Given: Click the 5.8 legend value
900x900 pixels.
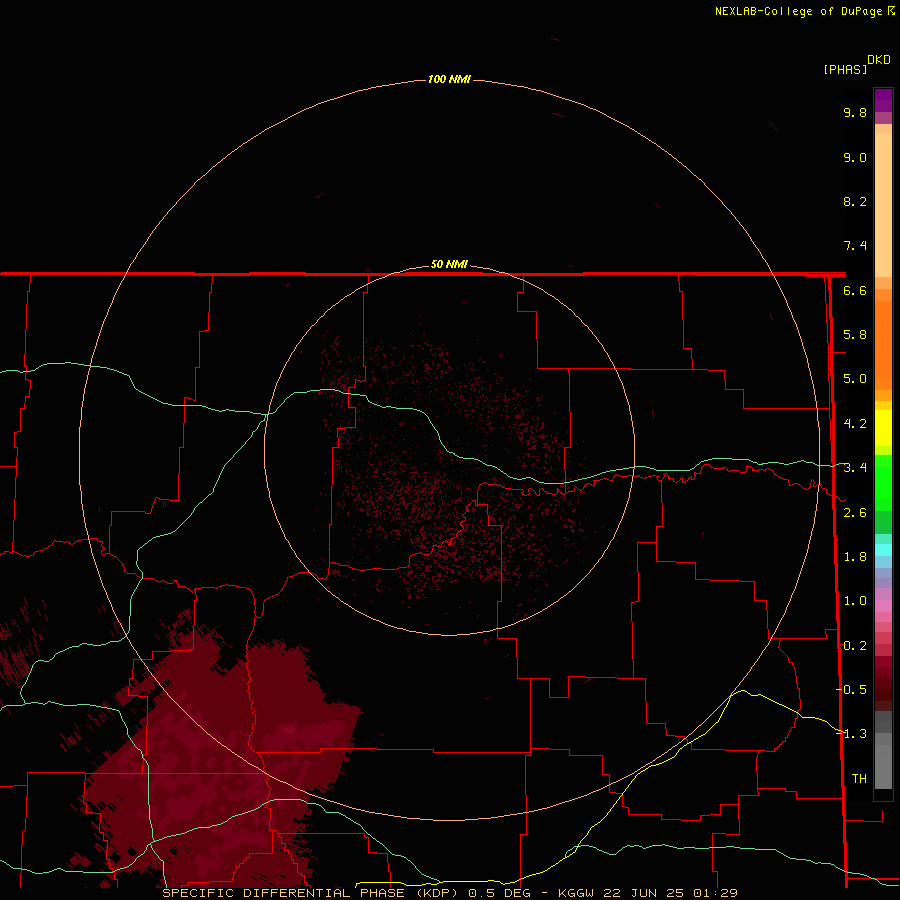Looking at the screenshot, I should click(855, 335).
